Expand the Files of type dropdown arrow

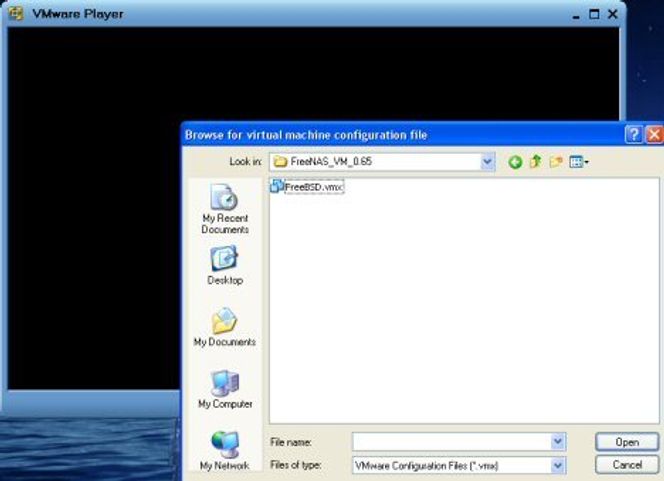tap(558, 466)
